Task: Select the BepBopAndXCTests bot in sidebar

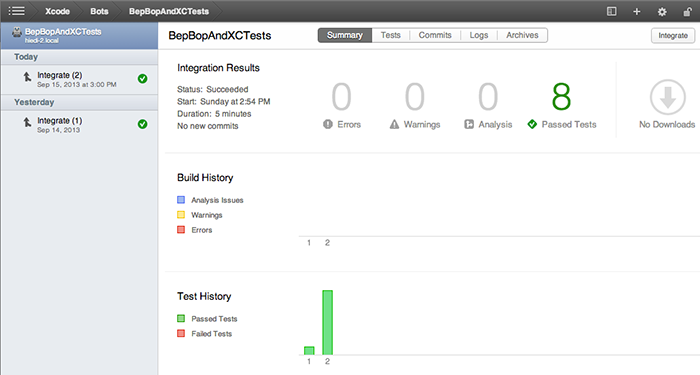Action: pos(79,35)
